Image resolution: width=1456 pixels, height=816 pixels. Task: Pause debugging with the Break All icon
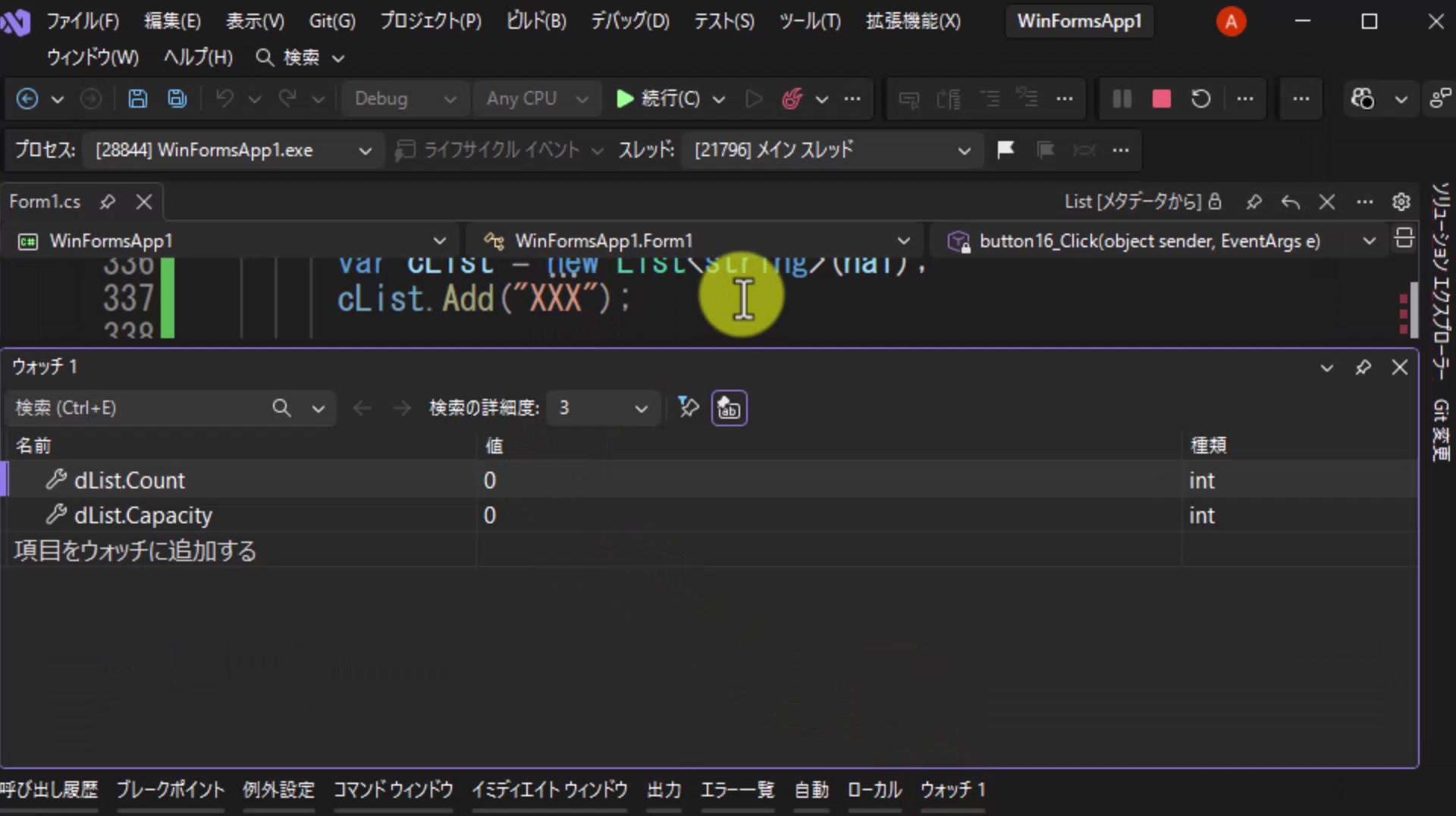coord(1122,99)
